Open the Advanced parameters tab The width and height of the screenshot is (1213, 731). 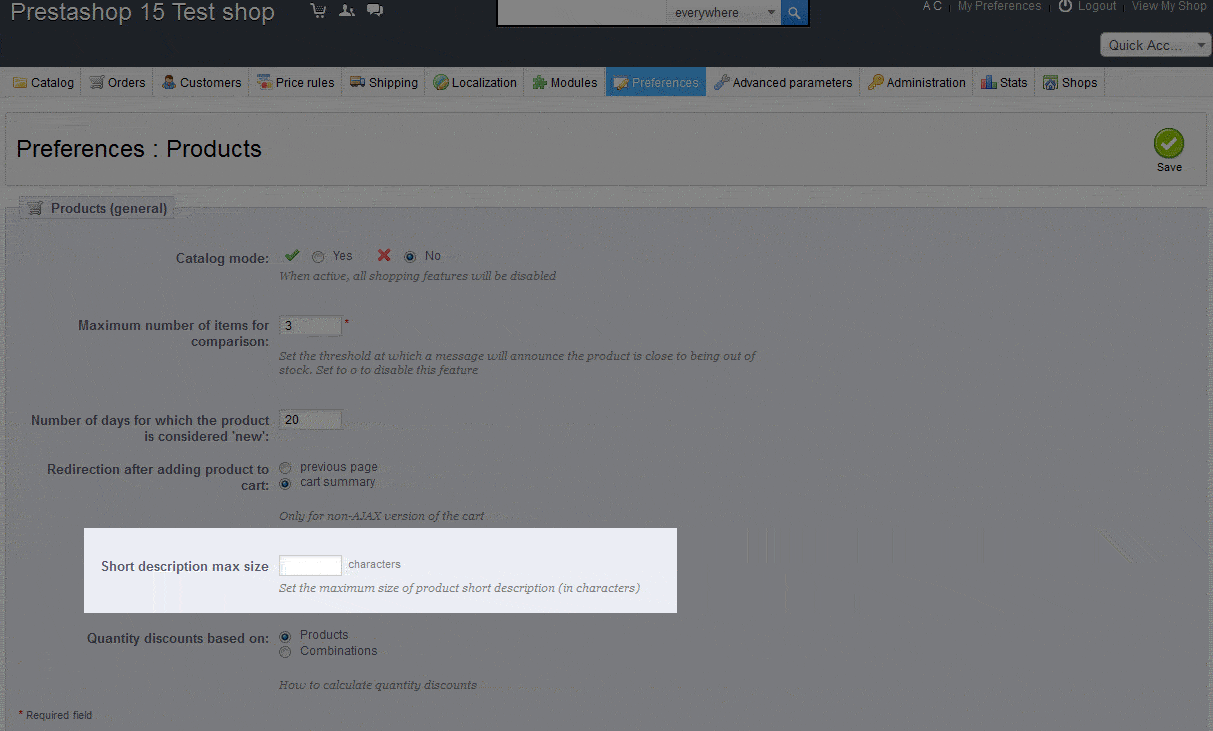click(783, 83)
